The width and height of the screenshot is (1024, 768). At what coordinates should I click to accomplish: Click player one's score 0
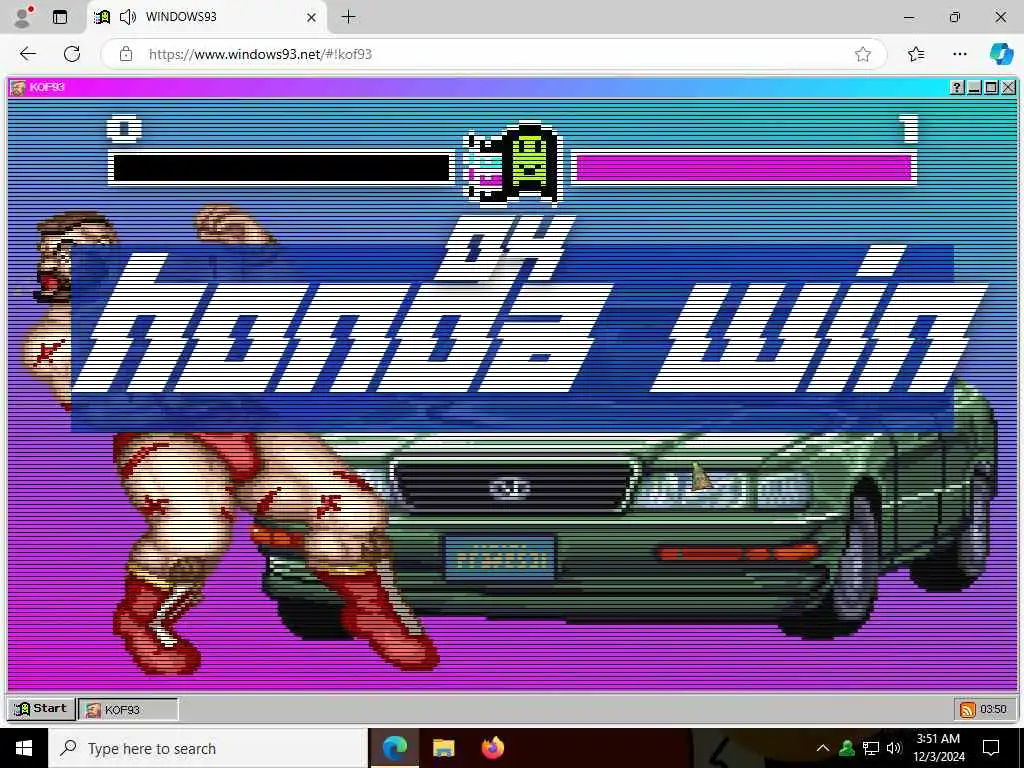coord(124,129)
